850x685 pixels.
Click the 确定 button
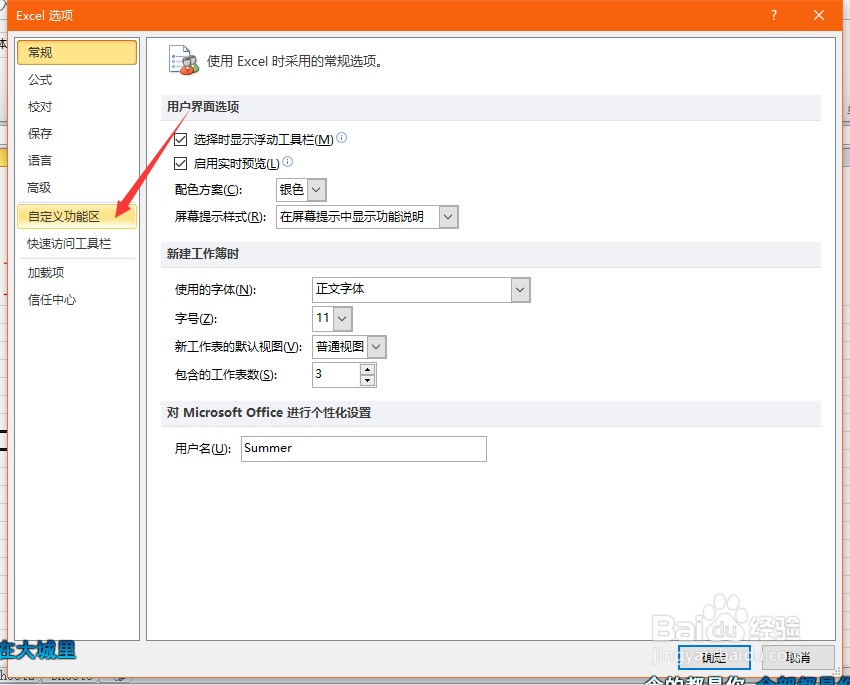[714, 657]
